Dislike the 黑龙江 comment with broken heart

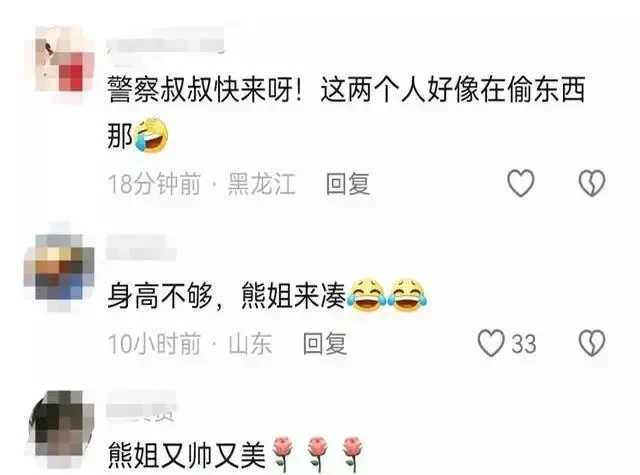point(592,183)
